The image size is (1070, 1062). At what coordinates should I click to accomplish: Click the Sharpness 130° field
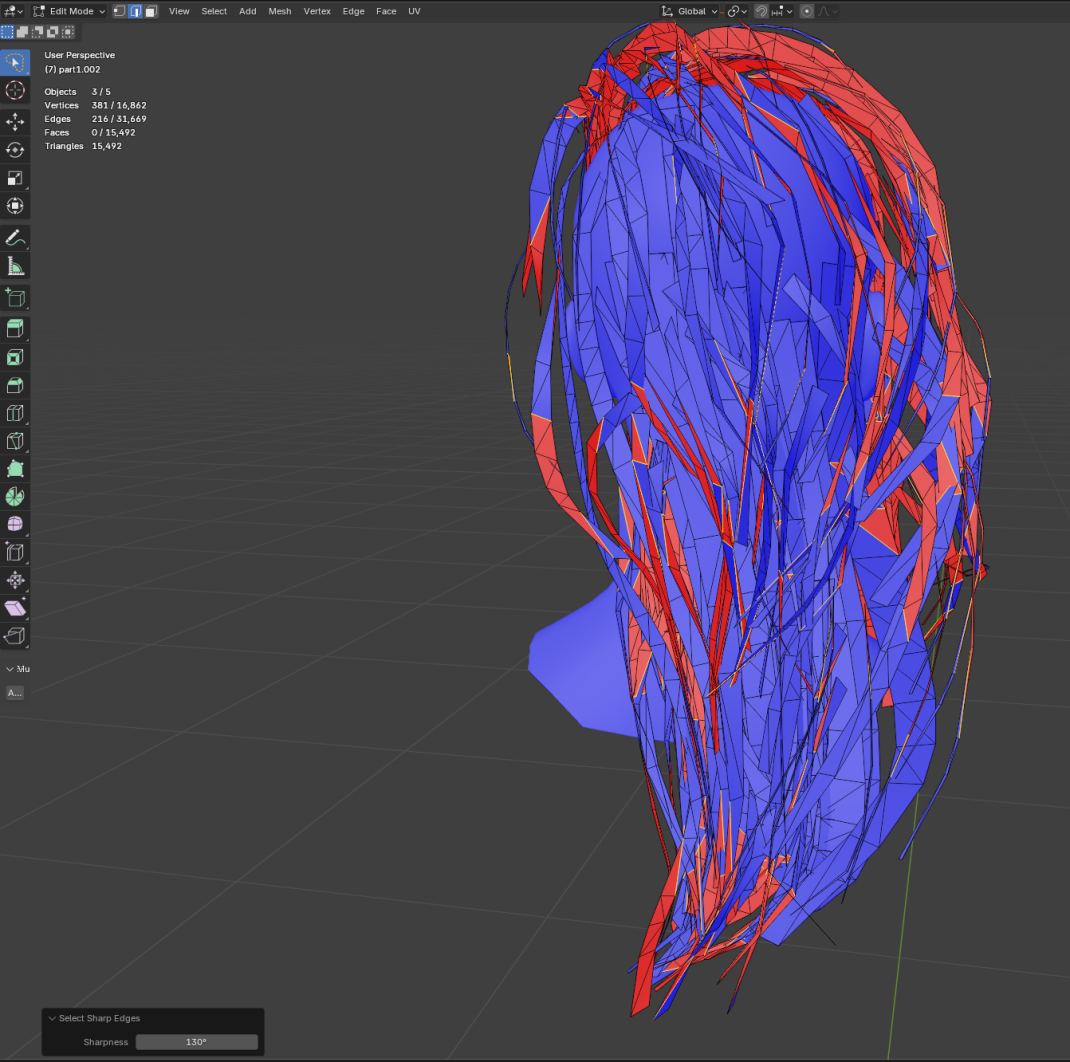point(196,1042)
